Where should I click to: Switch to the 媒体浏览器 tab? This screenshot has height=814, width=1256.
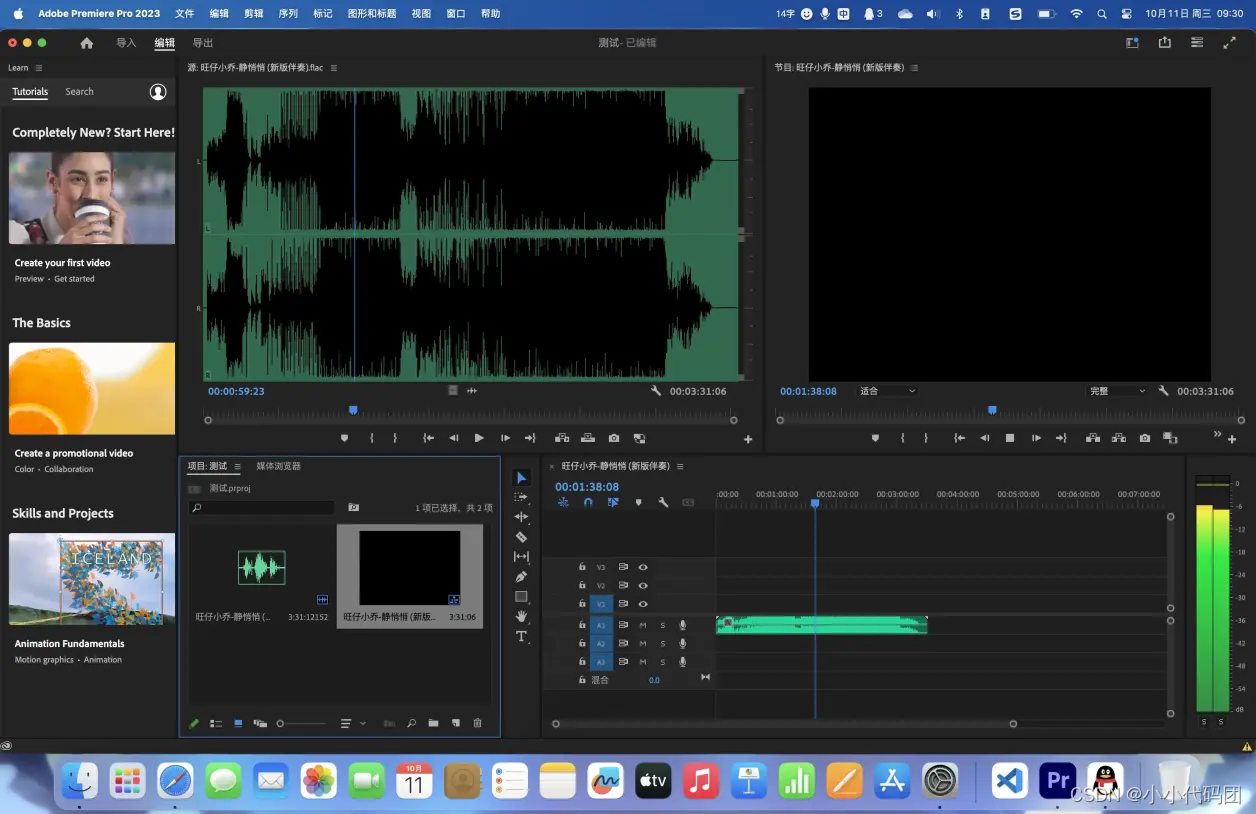pyautogui.click(x=278, y=466)
